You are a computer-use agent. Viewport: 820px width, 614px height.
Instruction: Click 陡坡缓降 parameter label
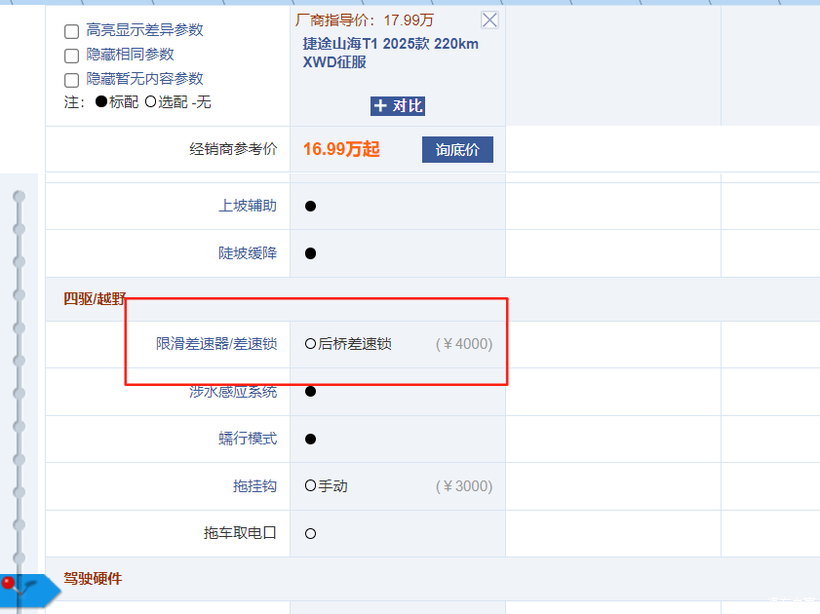(247, 253)
